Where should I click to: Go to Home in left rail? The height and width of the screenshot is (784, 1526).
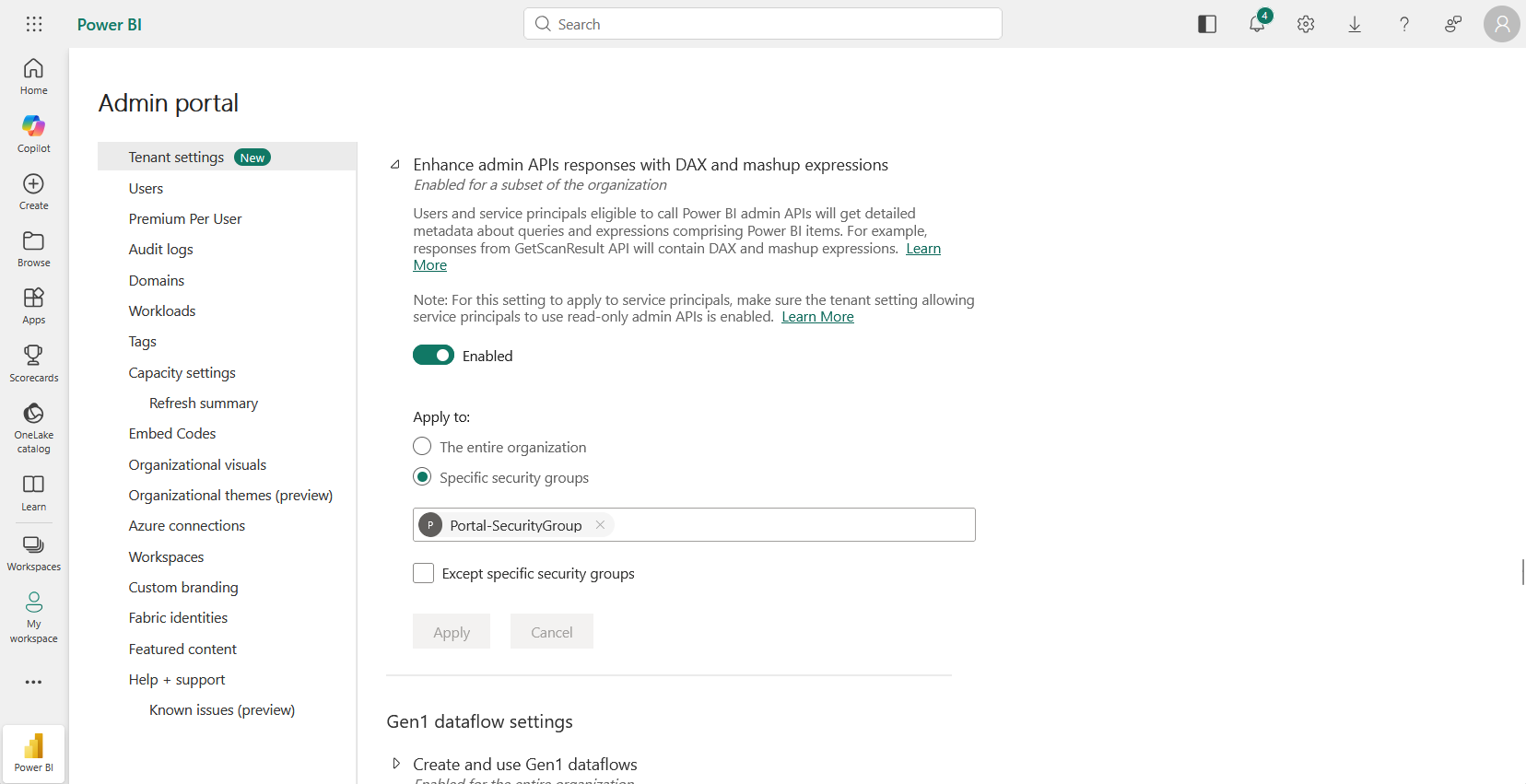point(34,76)
